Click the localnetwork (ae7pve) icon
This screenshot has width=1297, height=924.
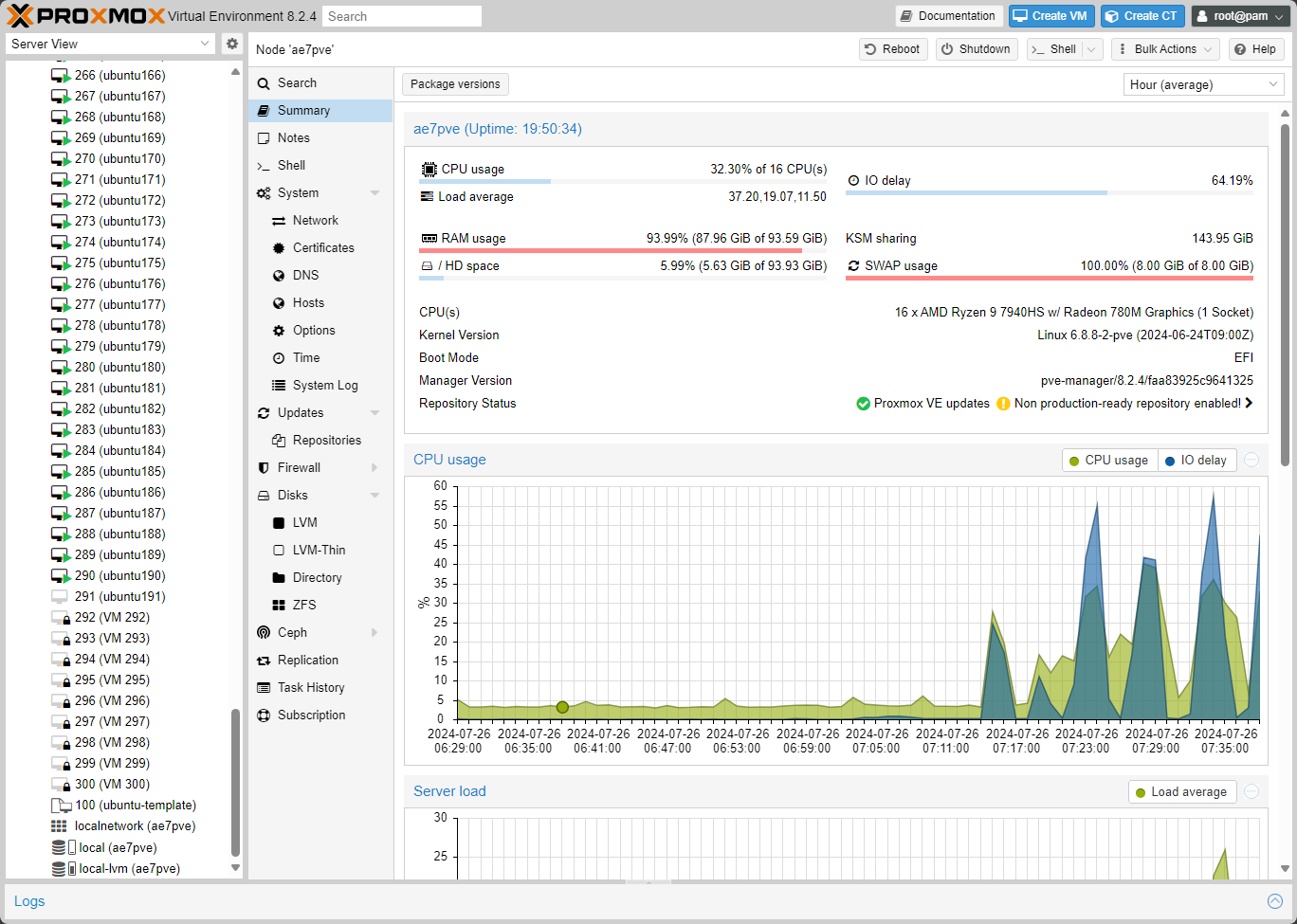click(59, 826)
